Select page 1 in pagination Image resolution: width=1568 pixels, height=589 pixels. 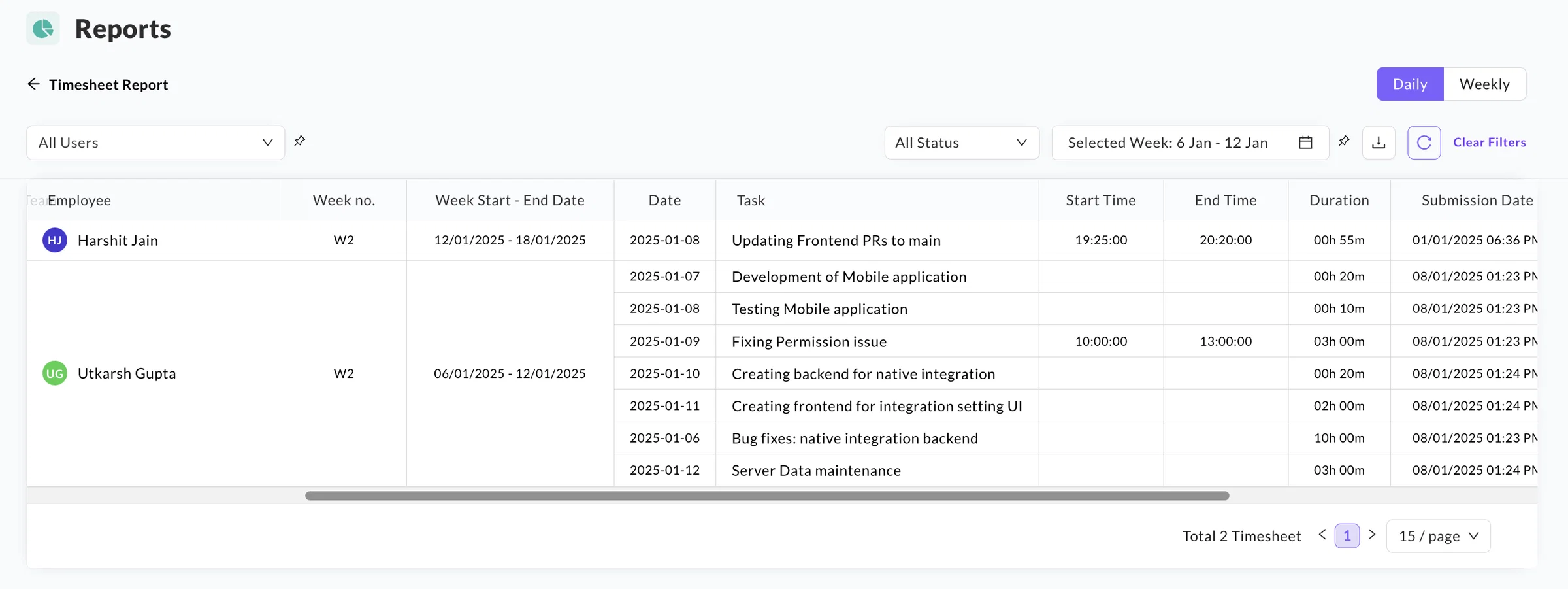1347,536
